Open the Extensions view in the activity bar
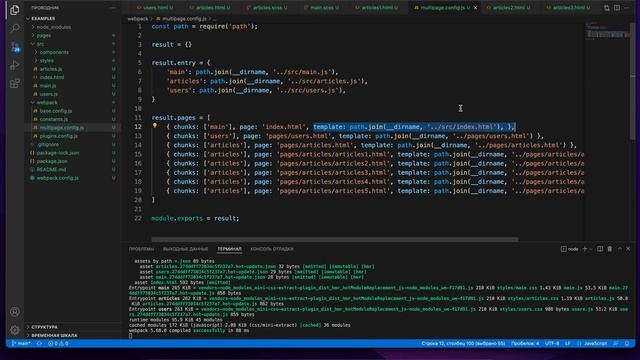Viewport: 640px width, 360px height. coord(15,83)
